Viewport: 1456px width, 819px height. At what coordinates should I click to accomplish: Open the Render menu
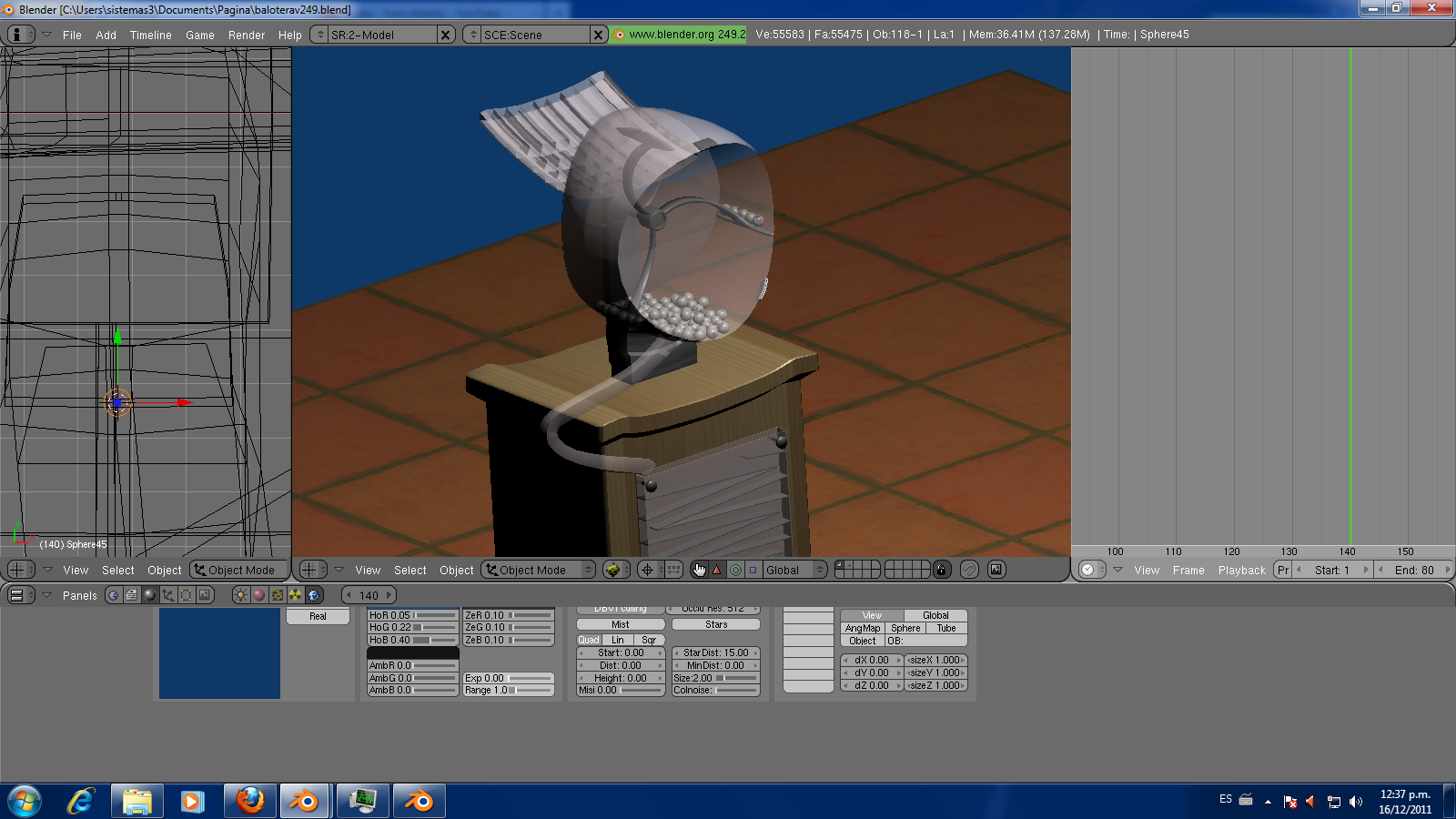246,35
